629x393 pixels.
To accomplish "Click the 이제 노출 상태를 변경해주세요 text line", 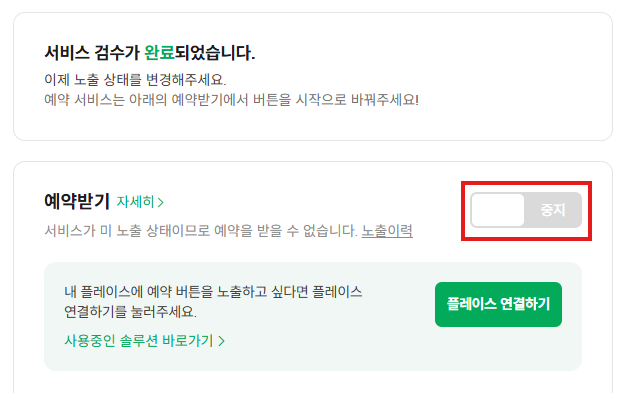I will [135, 80].
